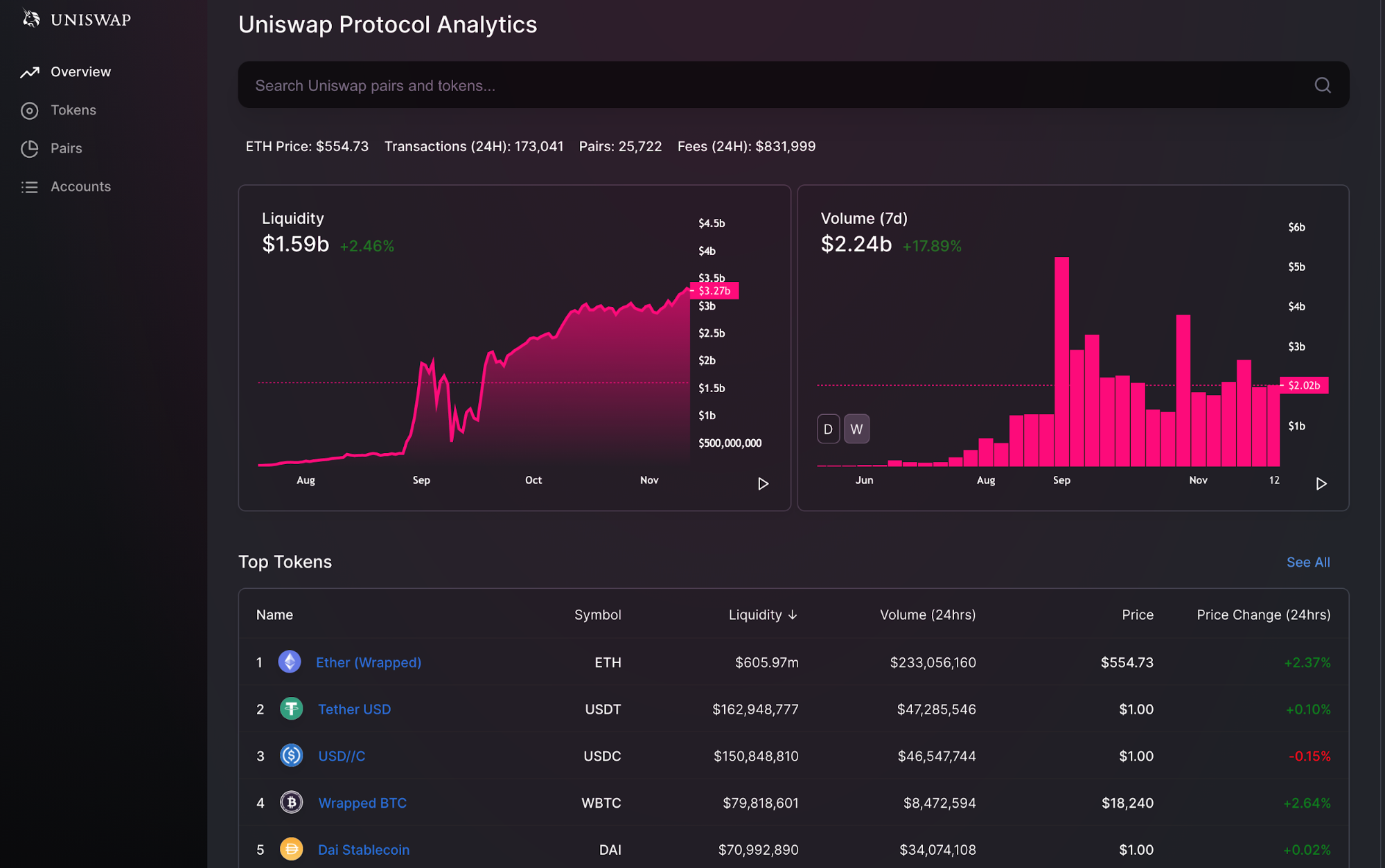Click the $34,074,108 volume cell
Screen dimensions: 1385x868
click(x=937, y=850)
